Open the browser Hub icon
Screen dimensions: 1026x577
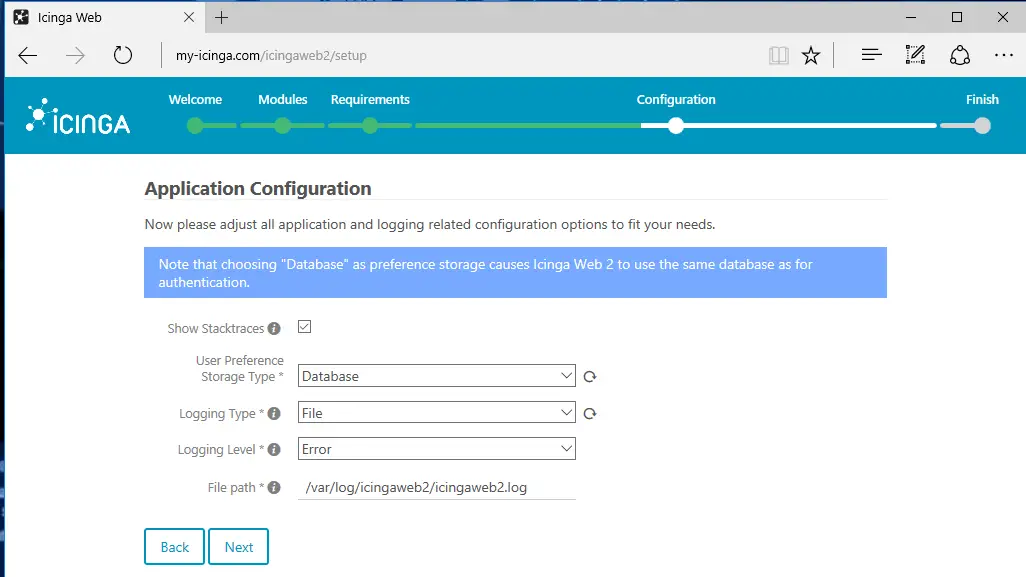(x=872, y=55)
